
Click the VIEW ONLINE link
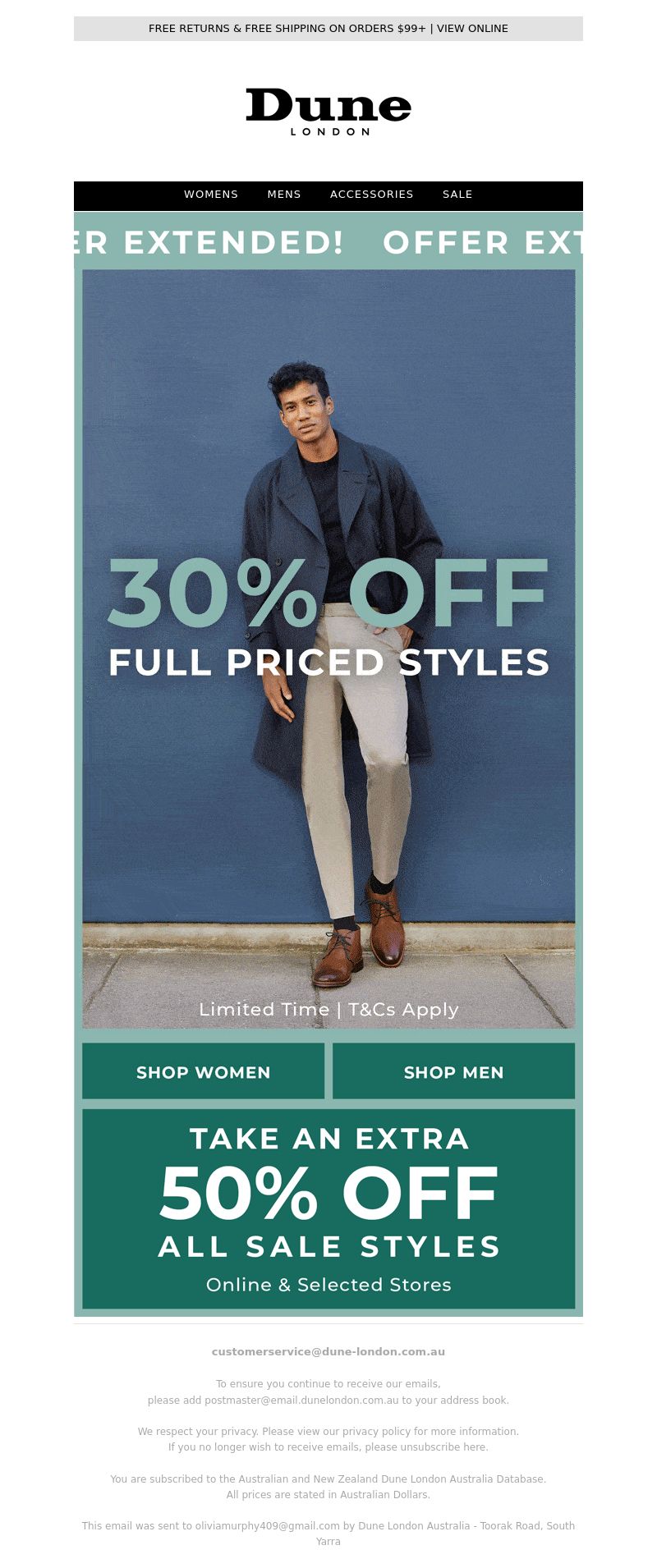tap(472, 29)
